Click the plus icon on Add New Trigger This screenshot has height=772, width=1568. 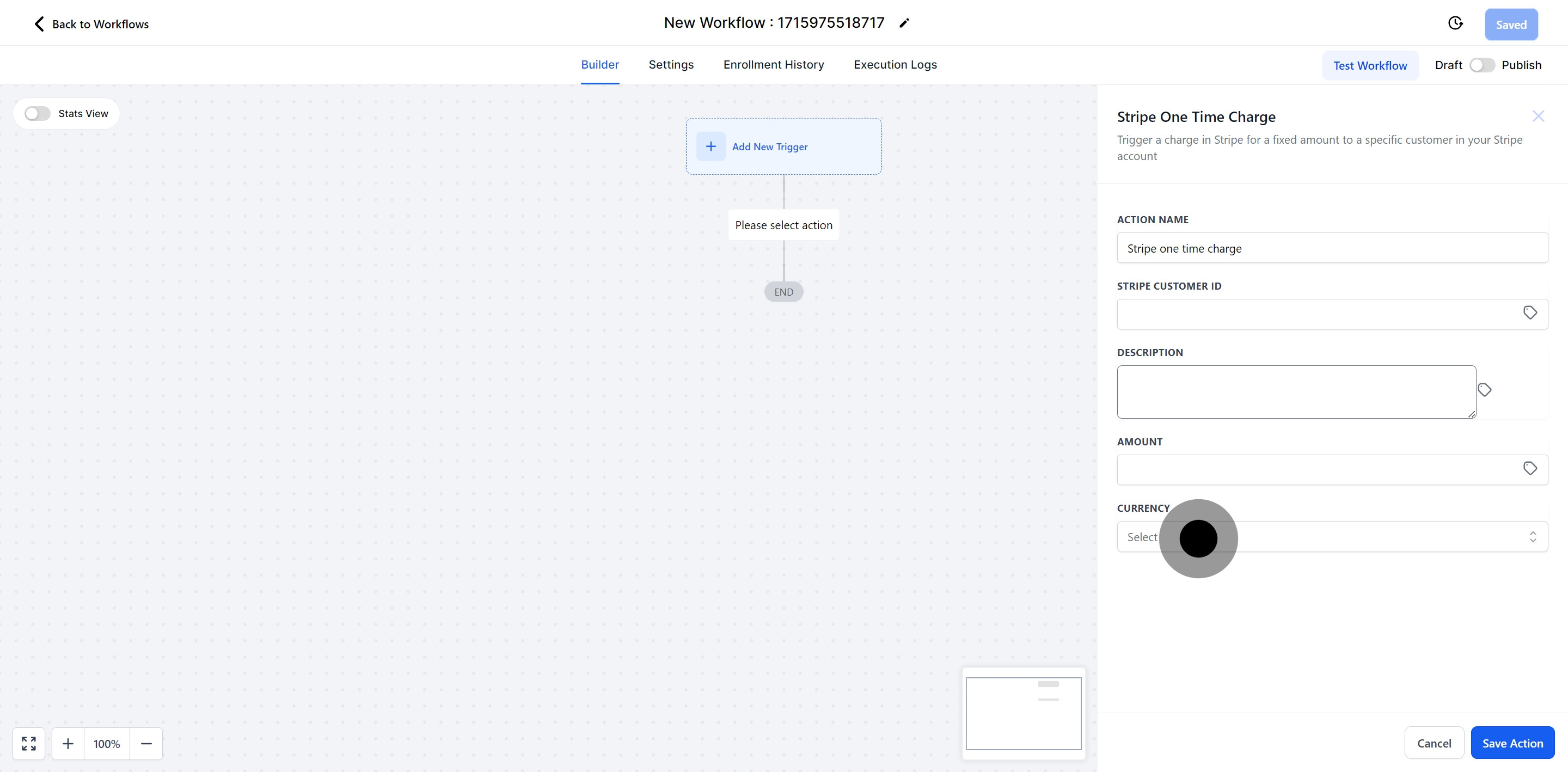(710, 147)
